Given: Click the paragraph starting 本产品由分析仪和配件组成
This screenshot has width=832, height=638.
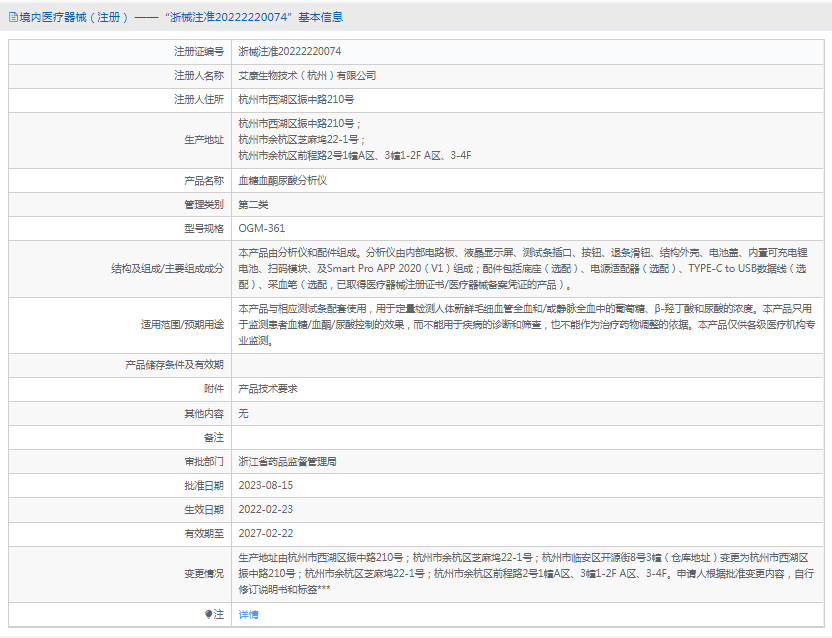Looking at the screenshot, I should (x=523, y=269).
